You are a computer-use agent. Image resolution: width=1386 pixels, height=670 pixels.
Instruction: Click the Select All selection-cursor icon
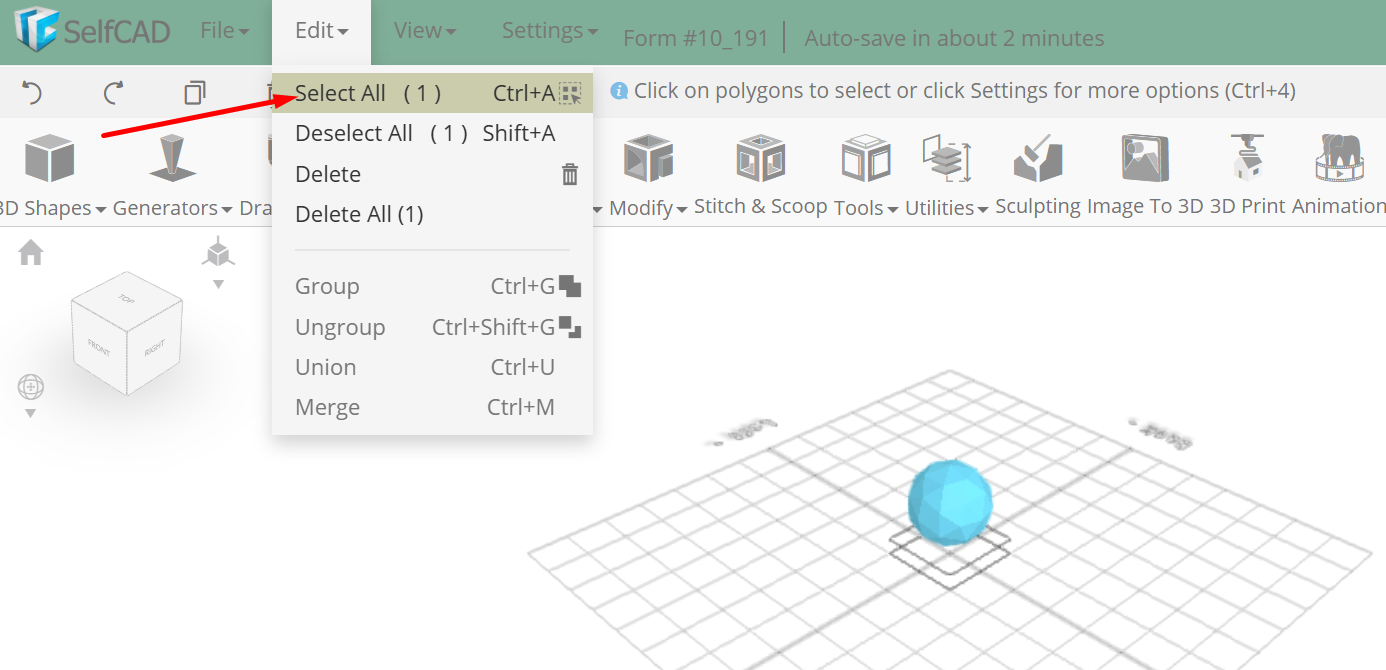(x=570, y=94)
